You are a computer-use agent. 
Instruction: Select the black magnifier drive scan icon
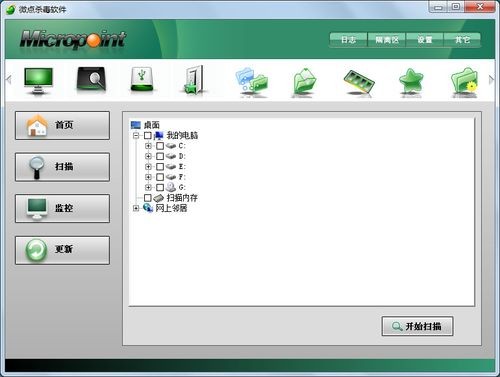(x=91, y=79)
